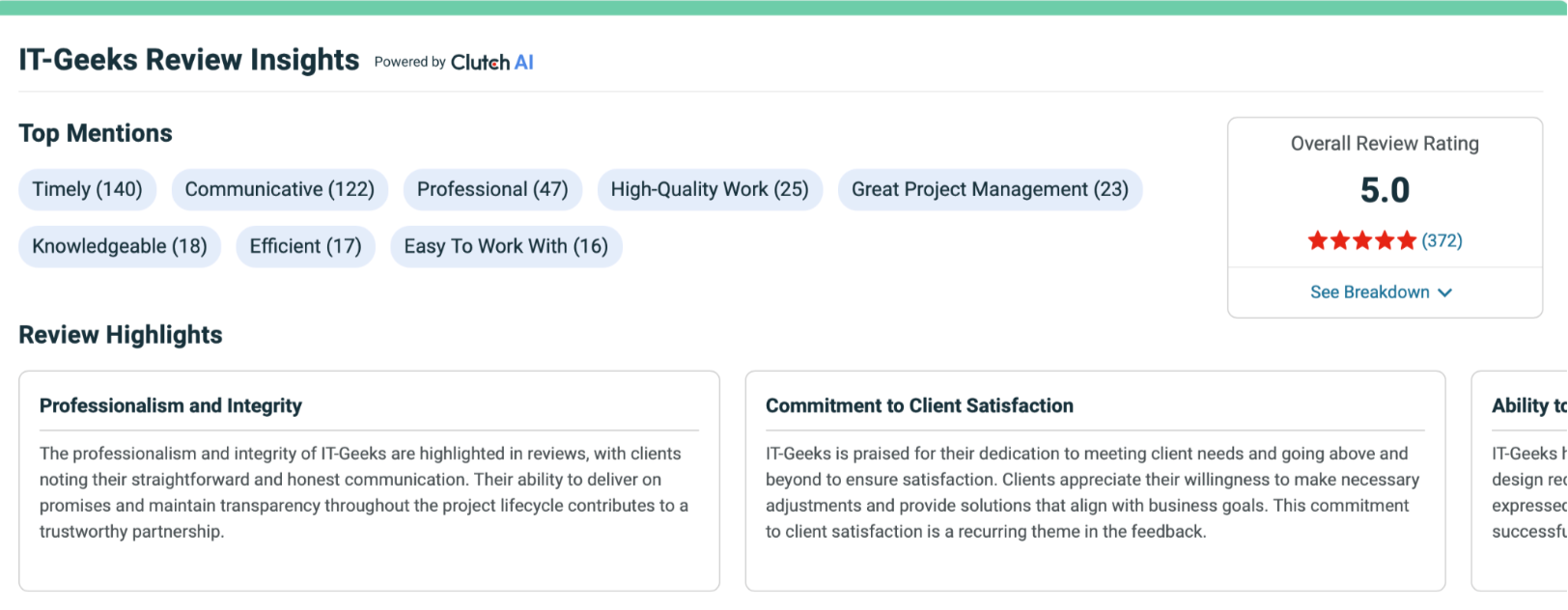Screen dimensions: 1568x610
Task: Filter by High-Quality Work (25) tag
Action: [x=710, y=189]
